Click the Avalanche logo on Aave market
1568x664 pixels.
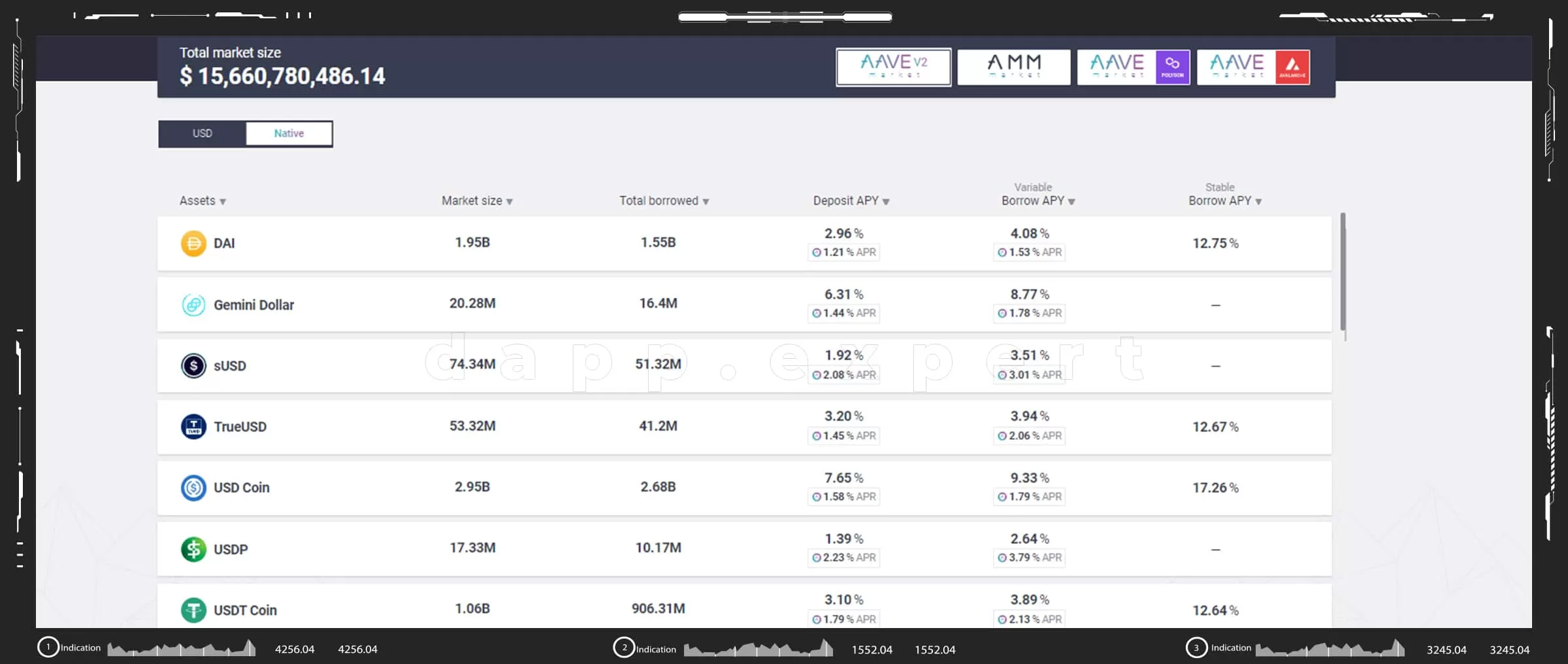(x=1292, y=67)
